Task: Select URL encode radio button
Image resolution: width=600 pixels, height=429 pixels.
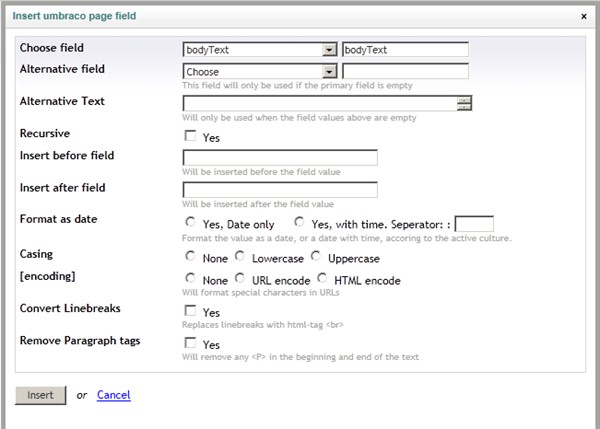Action: [x=240, y=278]
